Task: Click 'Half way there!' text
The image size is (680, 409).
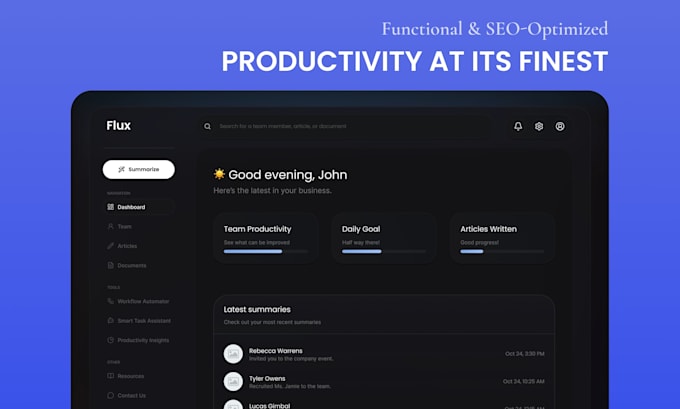Action: click(361, 242)
